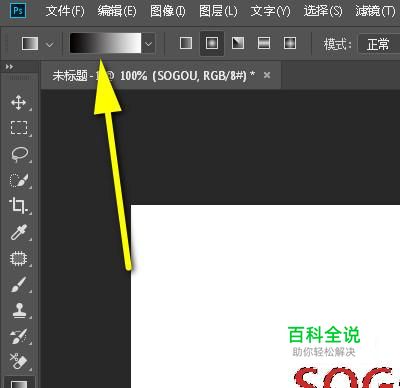Expand the gradient picker dropdown arrow
This screenshot has height=388, width=400.
coord(149,43)
